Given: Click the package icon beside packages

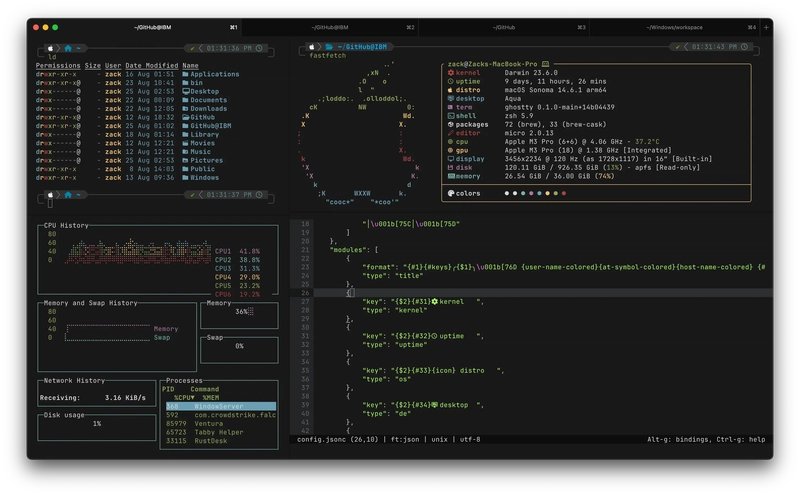Looking at the screenshot, I should click(x=451, y=125).
